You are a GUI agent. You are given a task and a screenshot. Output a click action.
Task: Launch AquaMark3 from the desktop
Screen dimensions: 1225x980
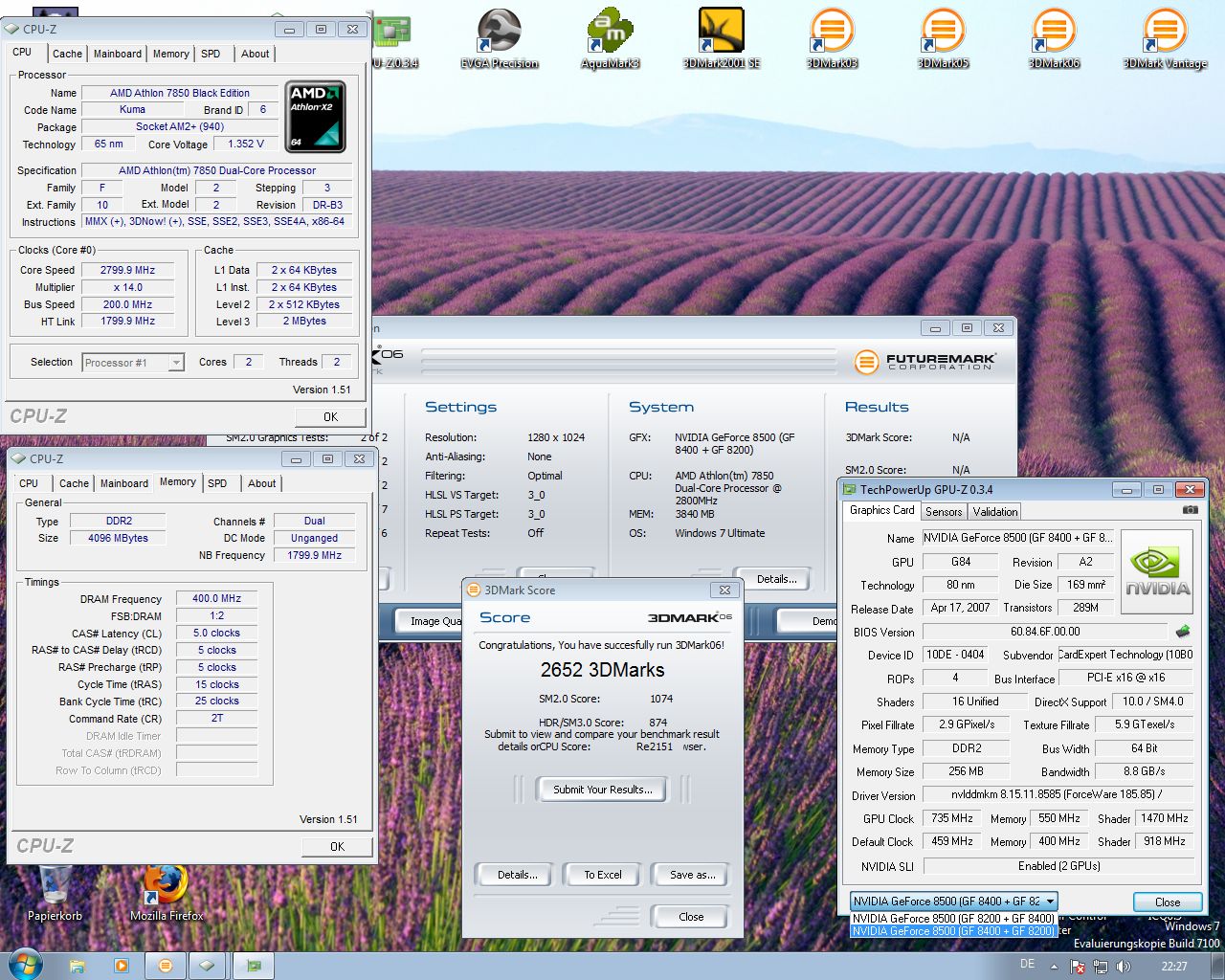610,39
